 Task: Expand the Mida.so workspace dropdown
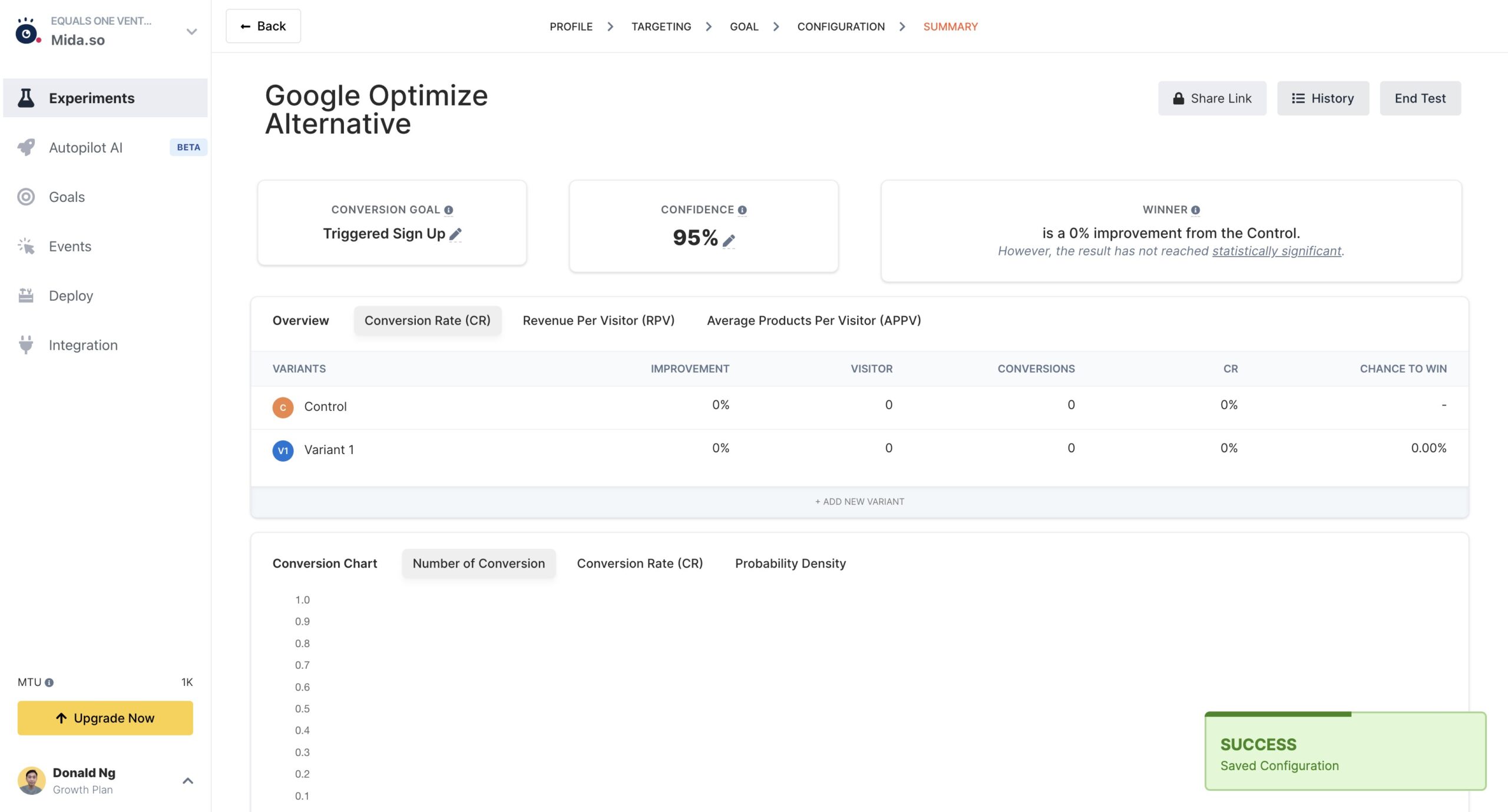coord(191,32)
